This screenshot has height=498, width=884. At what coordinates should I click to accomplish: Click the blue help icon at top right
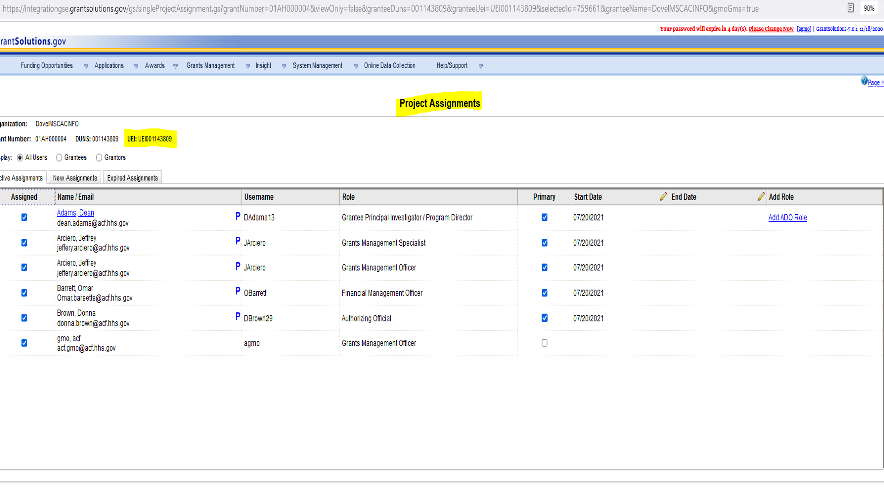863,82
